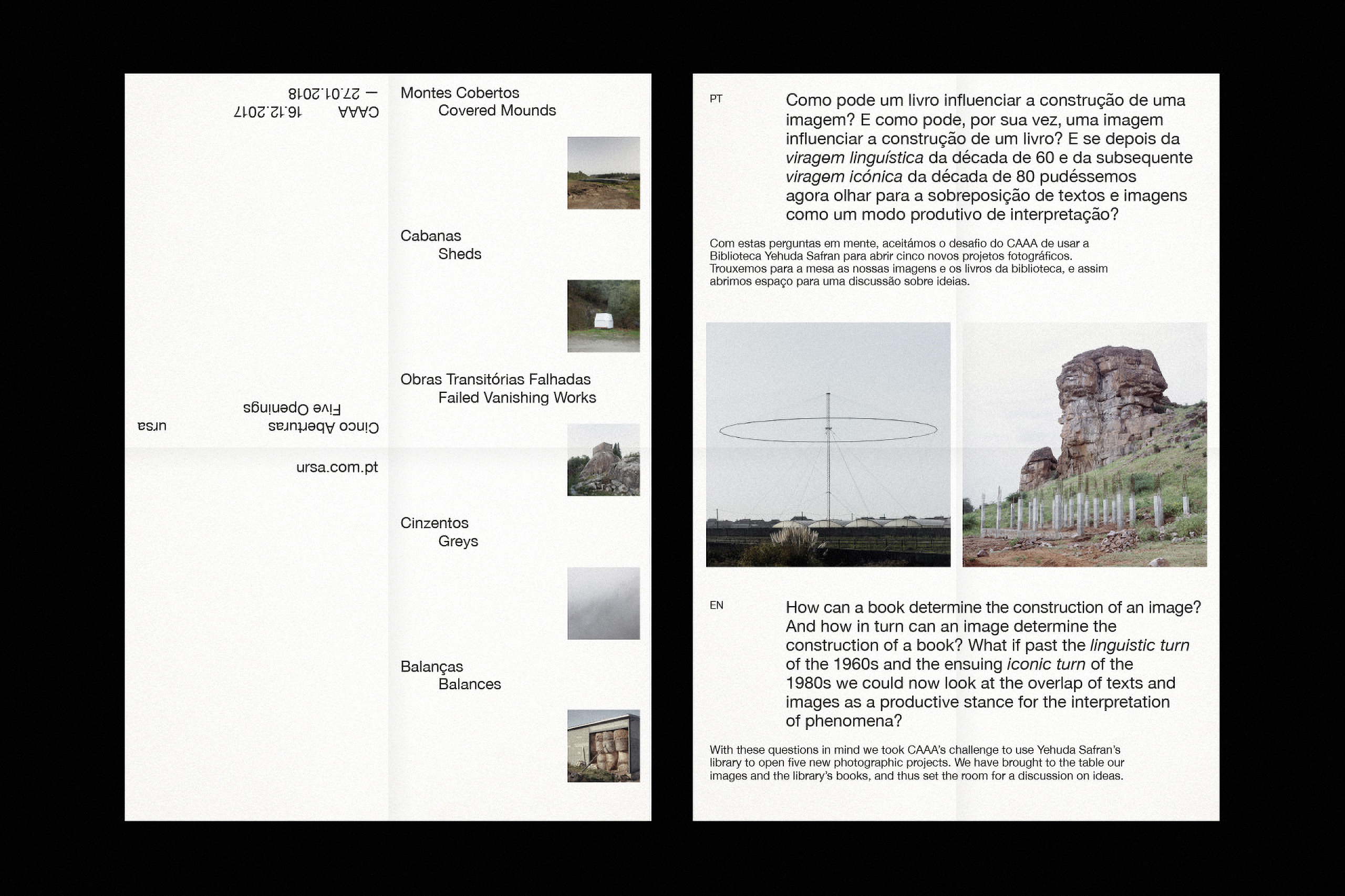Click the Greys foggy grey thumbnail

603,603
